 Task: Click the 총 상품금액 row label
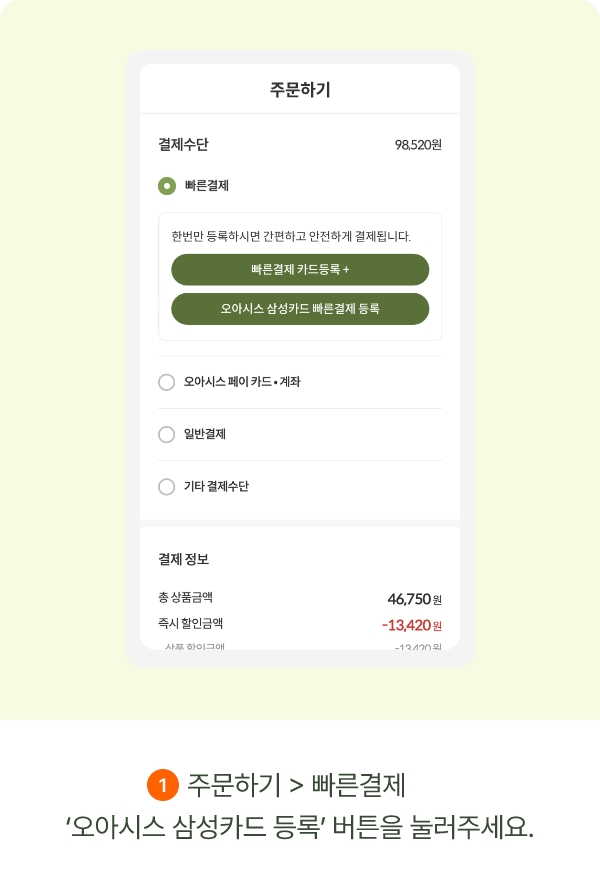pyautogui.click(x=185, y=598)
